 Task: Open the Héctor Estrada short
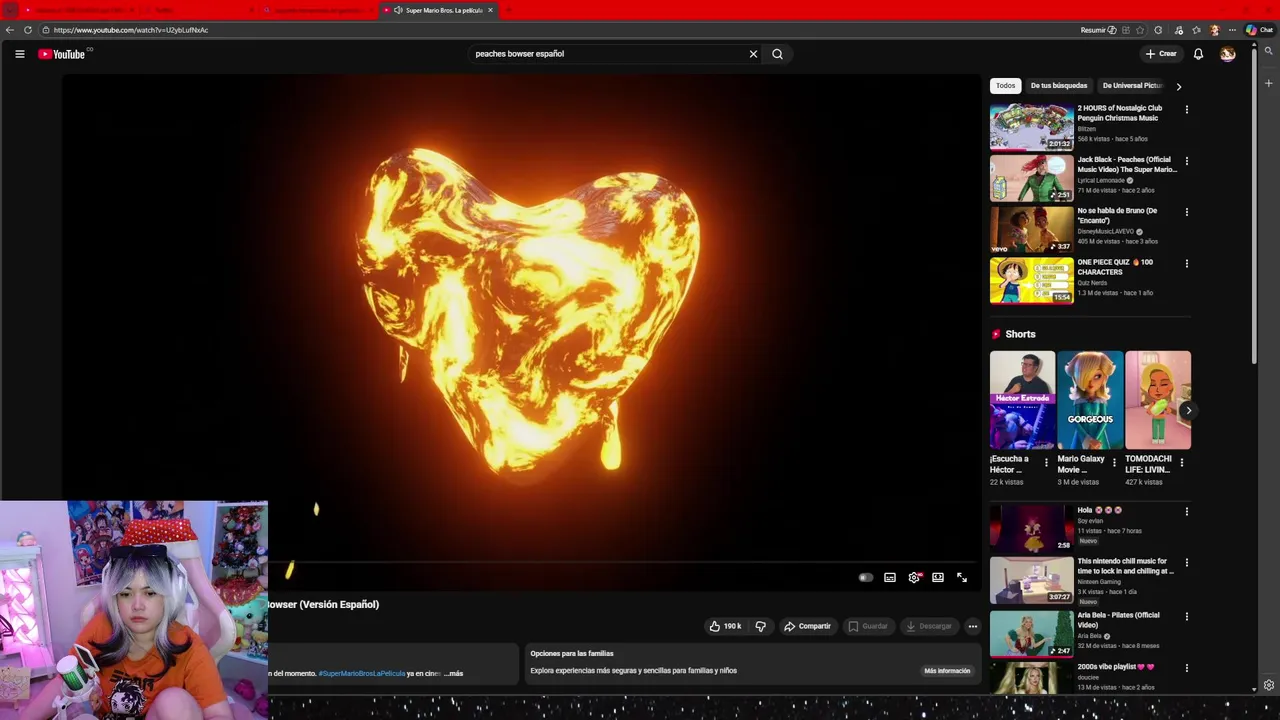pyautogui.click(x=1022, y=400)
